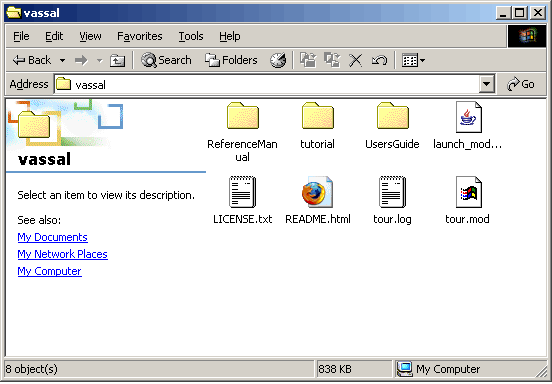Select the launch_mod Java file icon
The width and height of the screenshot is (552, 384).
pyautogui.click(x=468, y=117)
